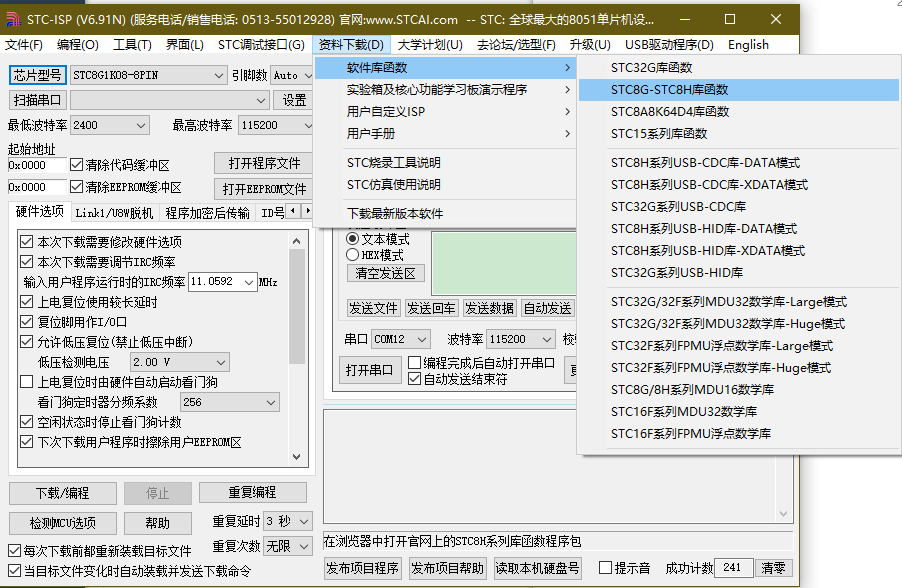Viewport: 902px width, 588px height.
Task: Choose STC15系列库函数 entry
Action: coord(739,133)
